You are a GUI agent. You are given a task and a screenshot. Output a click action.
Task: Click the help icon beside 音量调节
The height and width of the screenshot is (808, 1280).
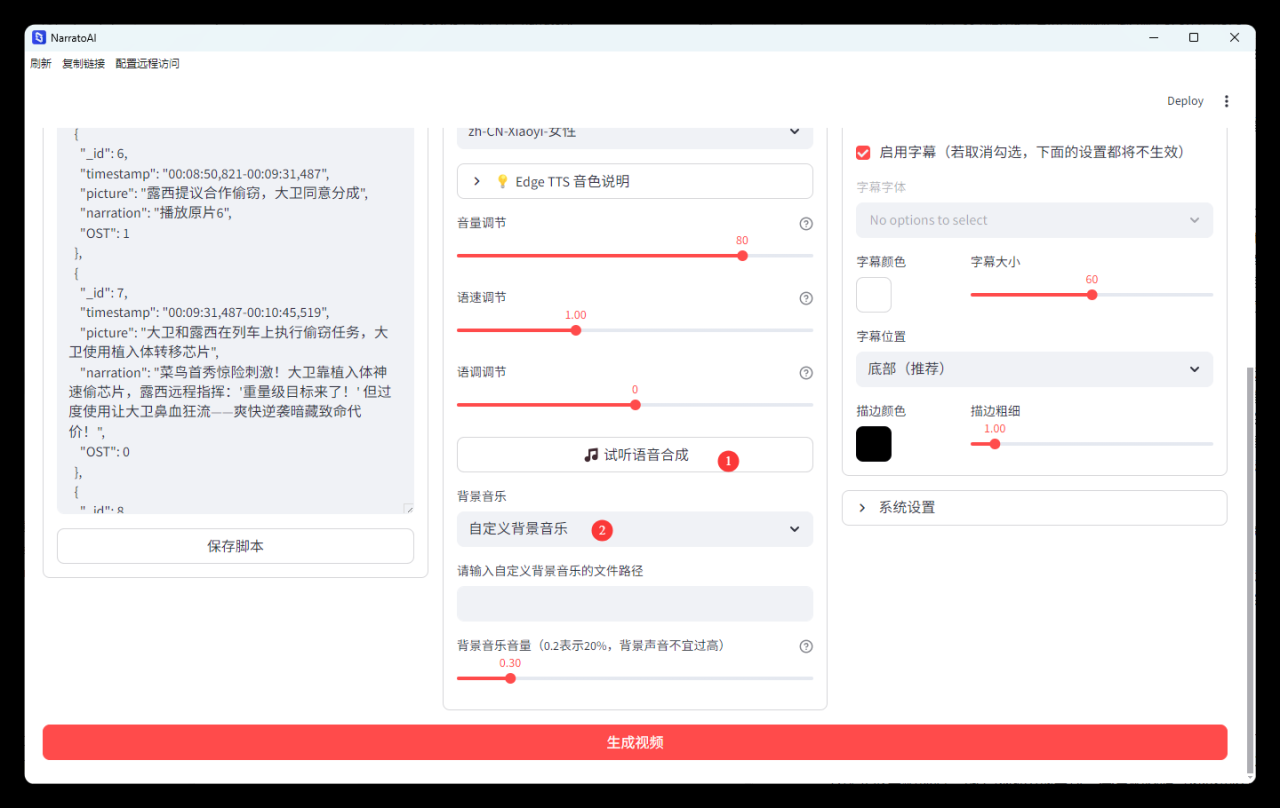[x=806, y=224]
